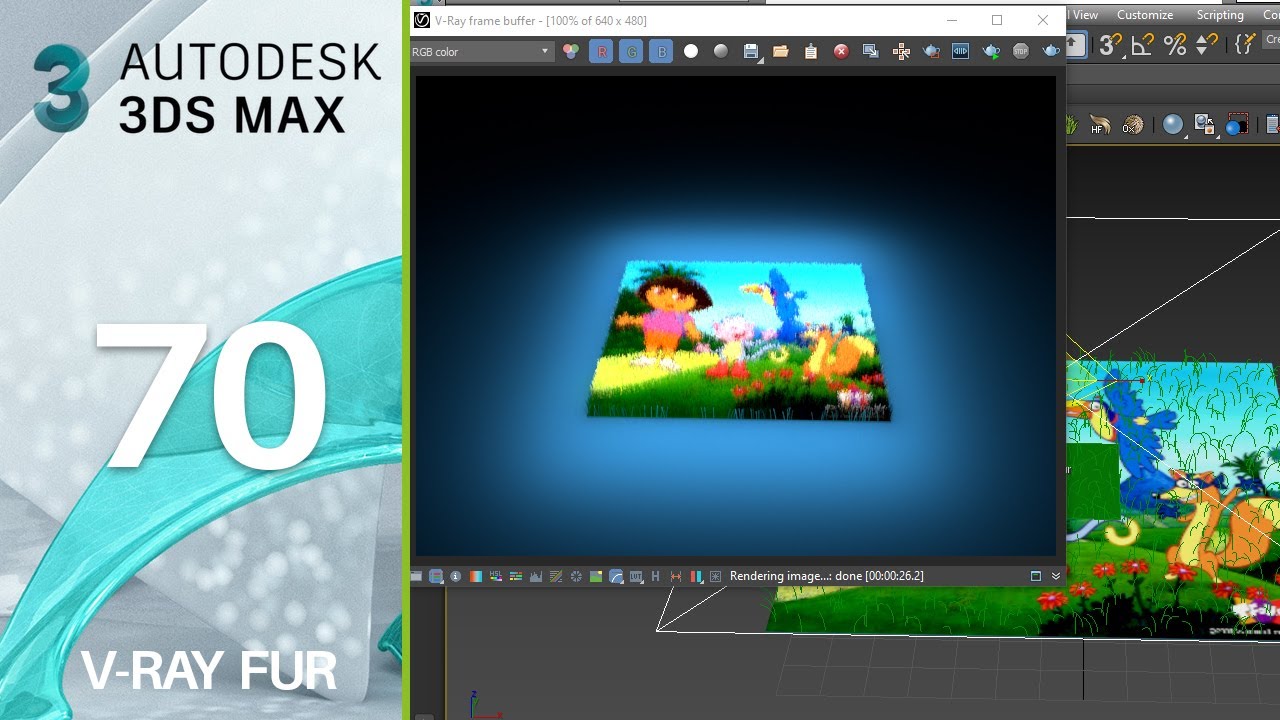The height and width of the screenshot is (720, 1280).
Task: Toggle the red channel R button
Action: click(x=601, y=51)
